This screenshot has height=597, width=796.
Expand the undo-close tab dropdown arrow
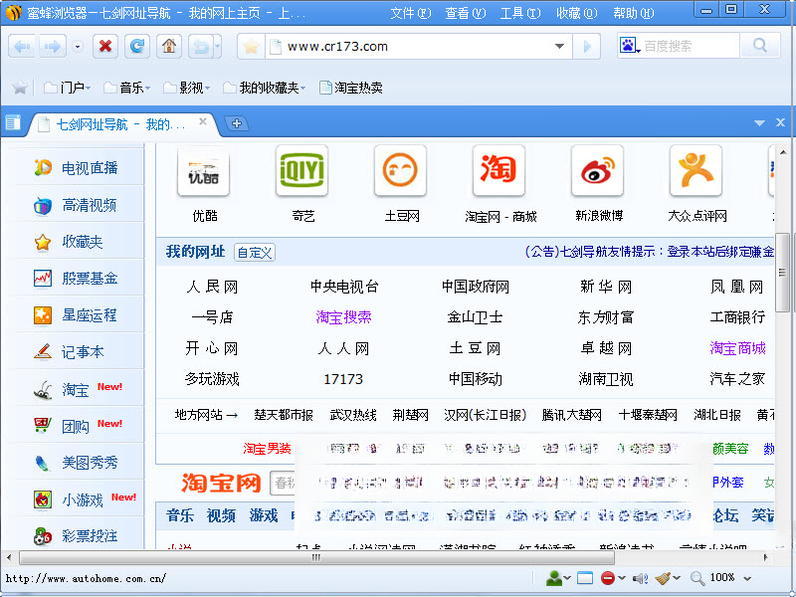click(218, 47)
